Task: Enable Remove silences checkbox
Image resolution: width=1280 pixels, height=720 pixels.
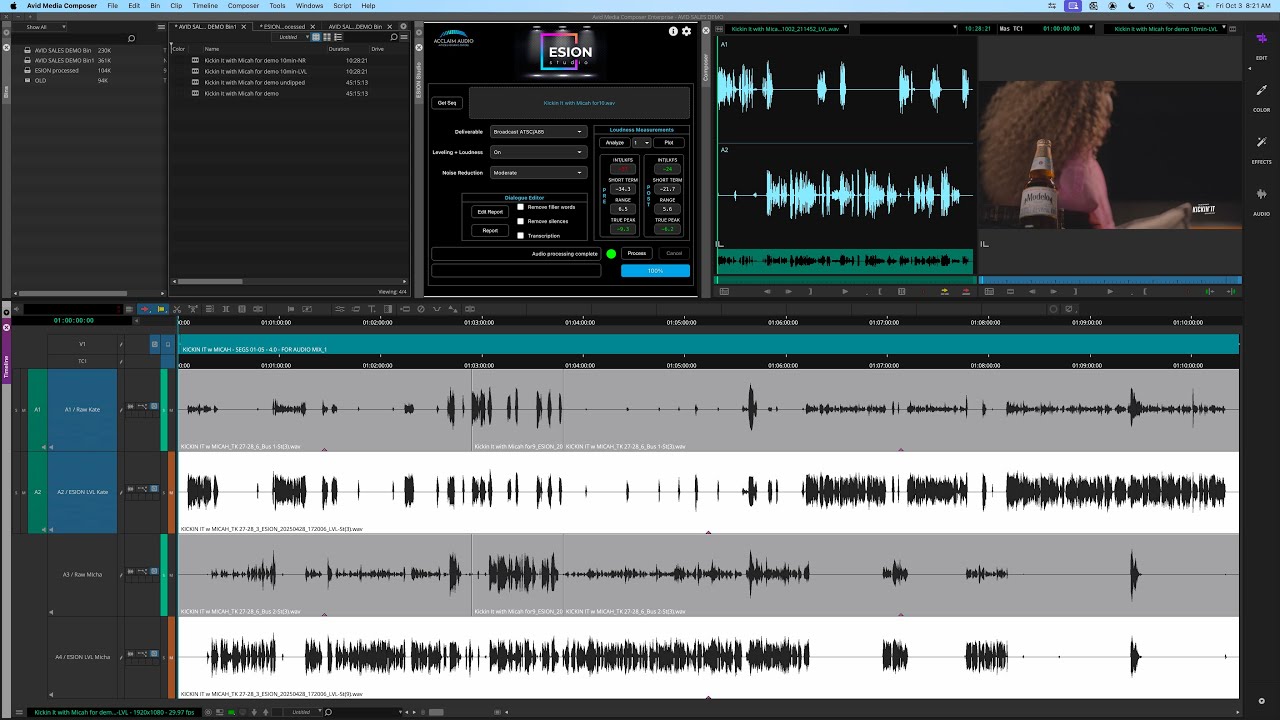Action: pos(520,221)
